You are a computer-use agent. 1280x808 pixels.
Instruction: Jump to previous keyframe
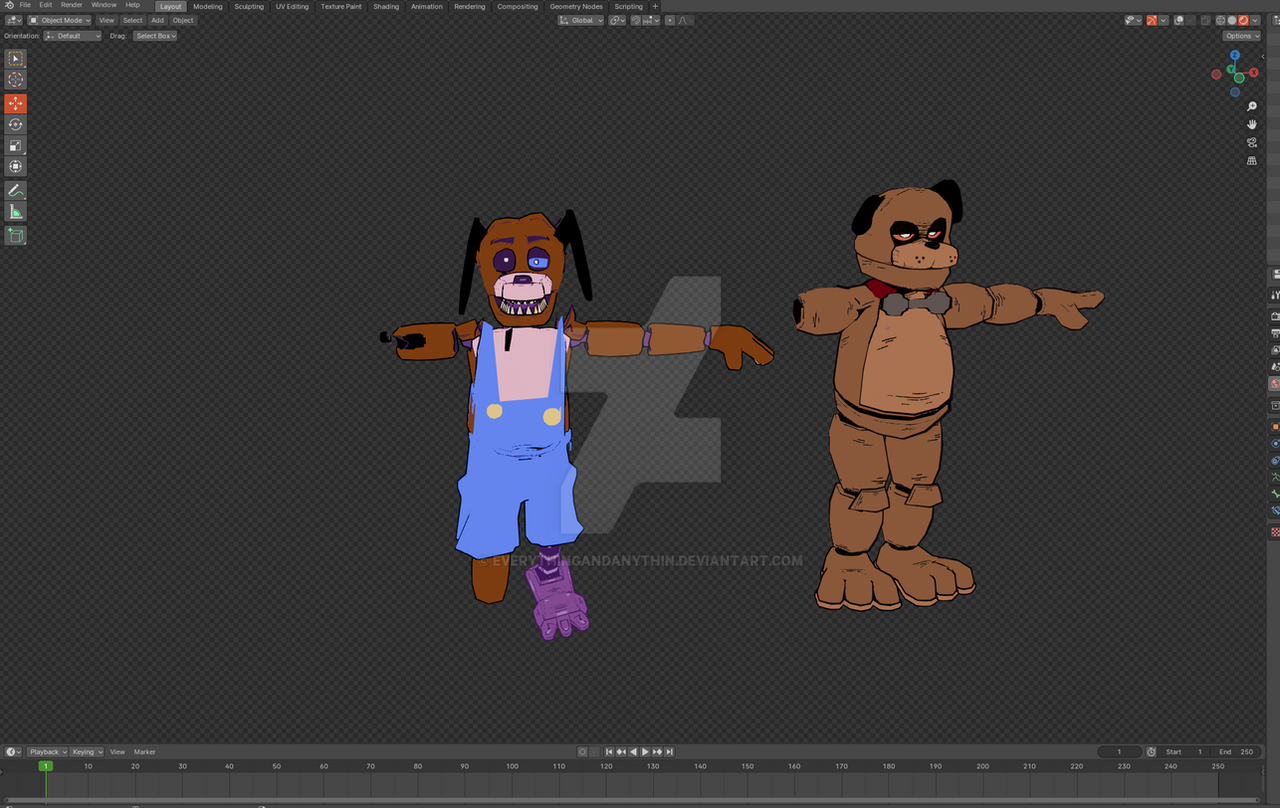(621, 752)
